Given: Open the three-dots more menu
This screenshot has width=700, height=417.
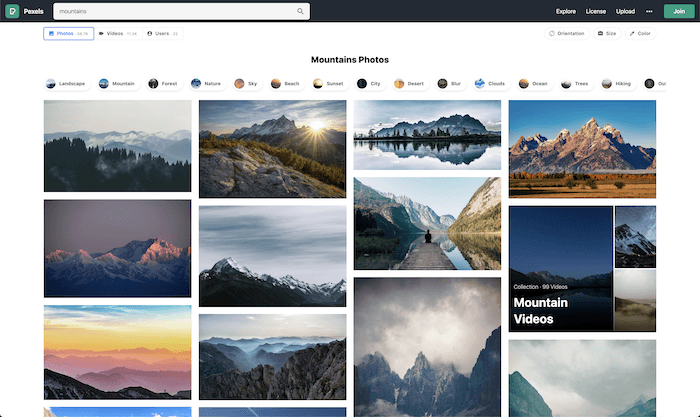Looking at the screenshot, I should click(x=649, y=11).
